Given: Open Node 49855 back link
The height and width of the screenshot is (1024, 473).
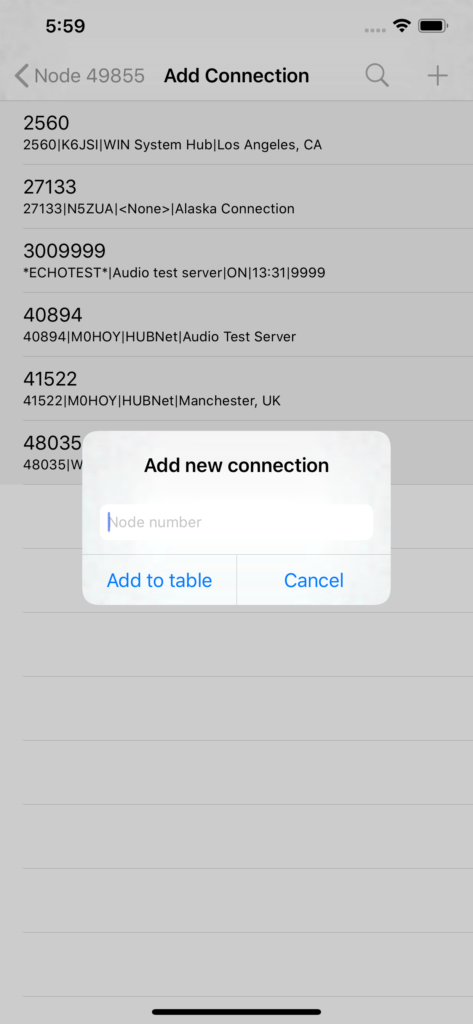Looking at the screenshot, I should click(89, 76).
